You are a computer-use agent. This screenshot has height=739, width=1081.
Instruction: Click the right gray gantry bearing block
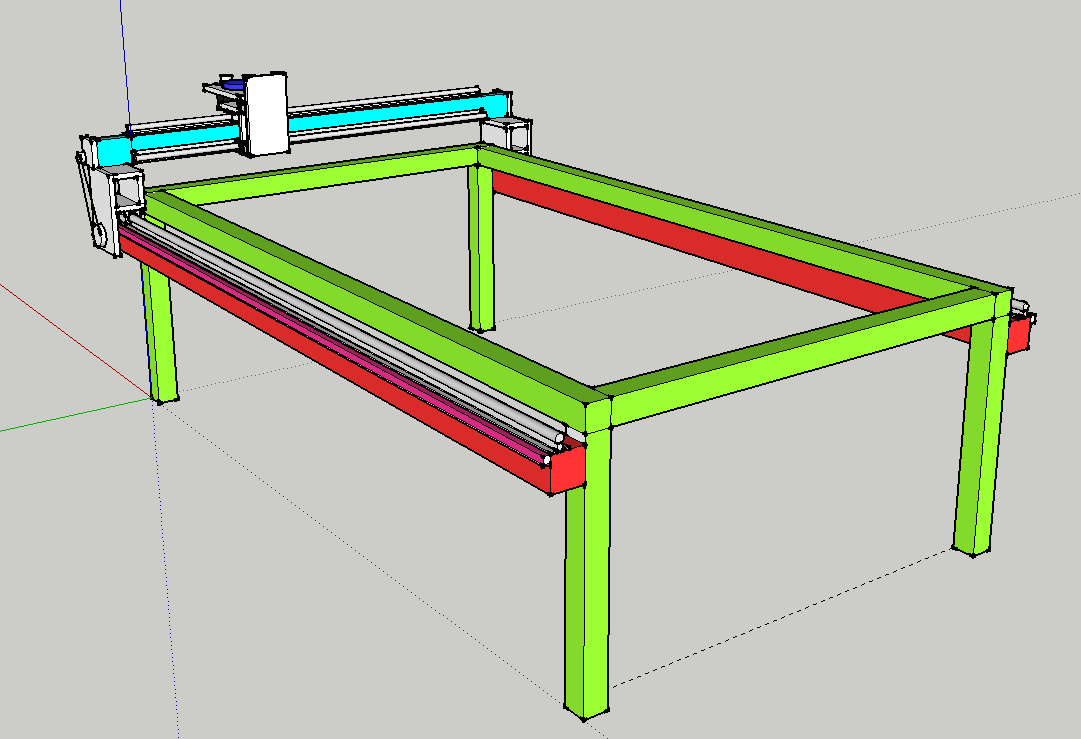pos(507,133)
